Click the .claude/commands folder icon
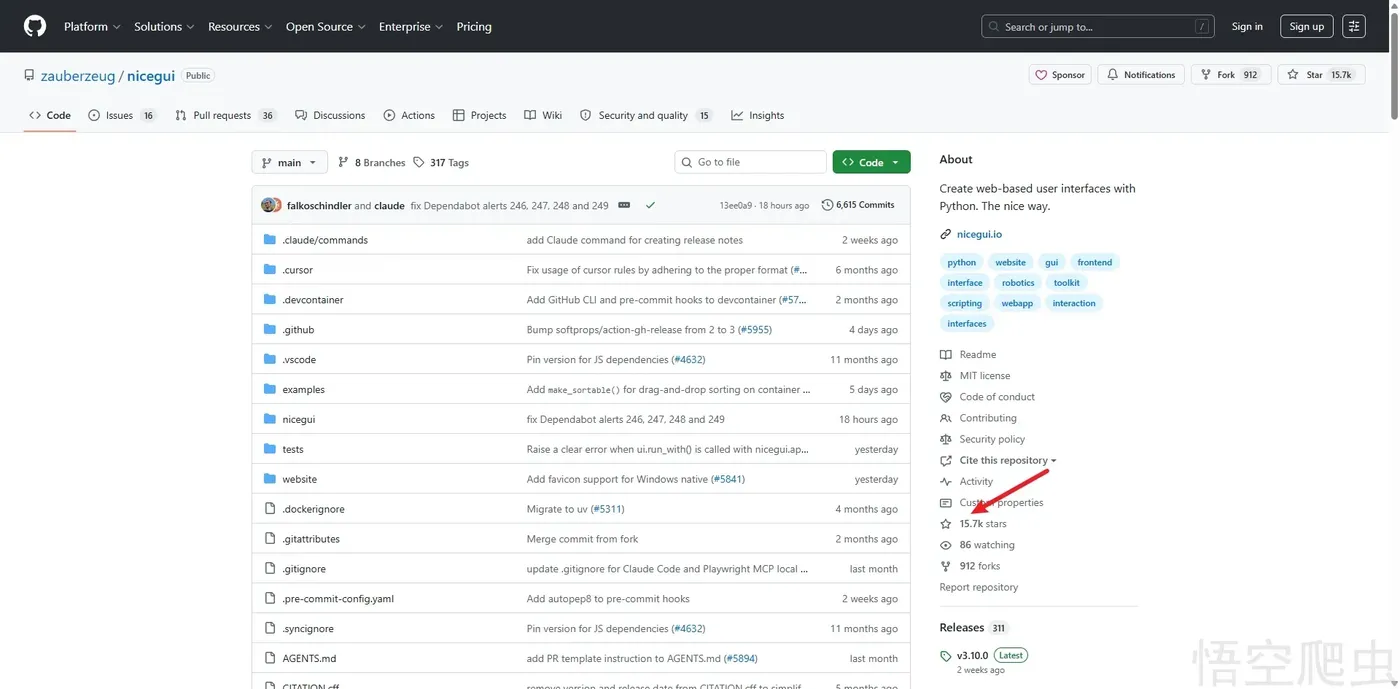The width and height of the screenshot is (1400, 689). (270, 240)
